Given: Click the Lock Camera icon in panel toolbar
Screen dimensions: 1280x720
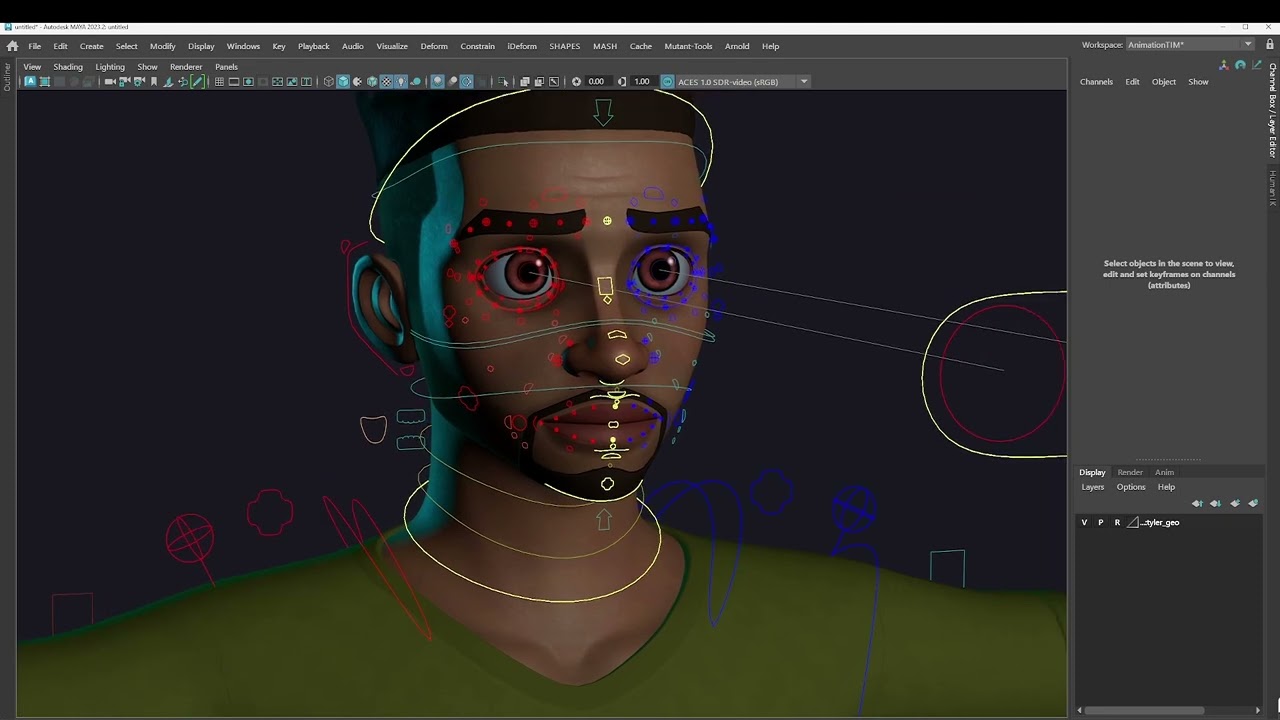Looking at the screenshot, I should [x=124, y=81].
